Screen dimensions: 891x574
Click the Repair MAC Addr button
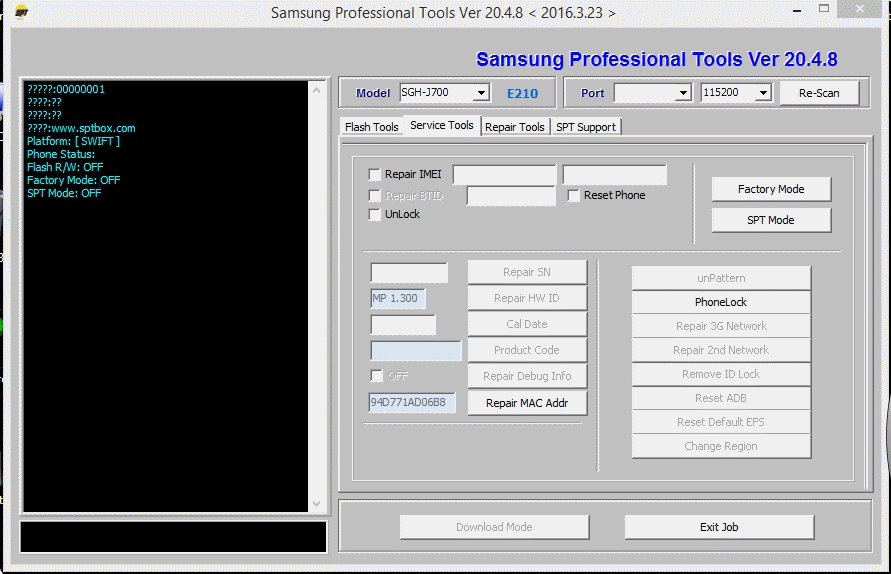(527, 403)
